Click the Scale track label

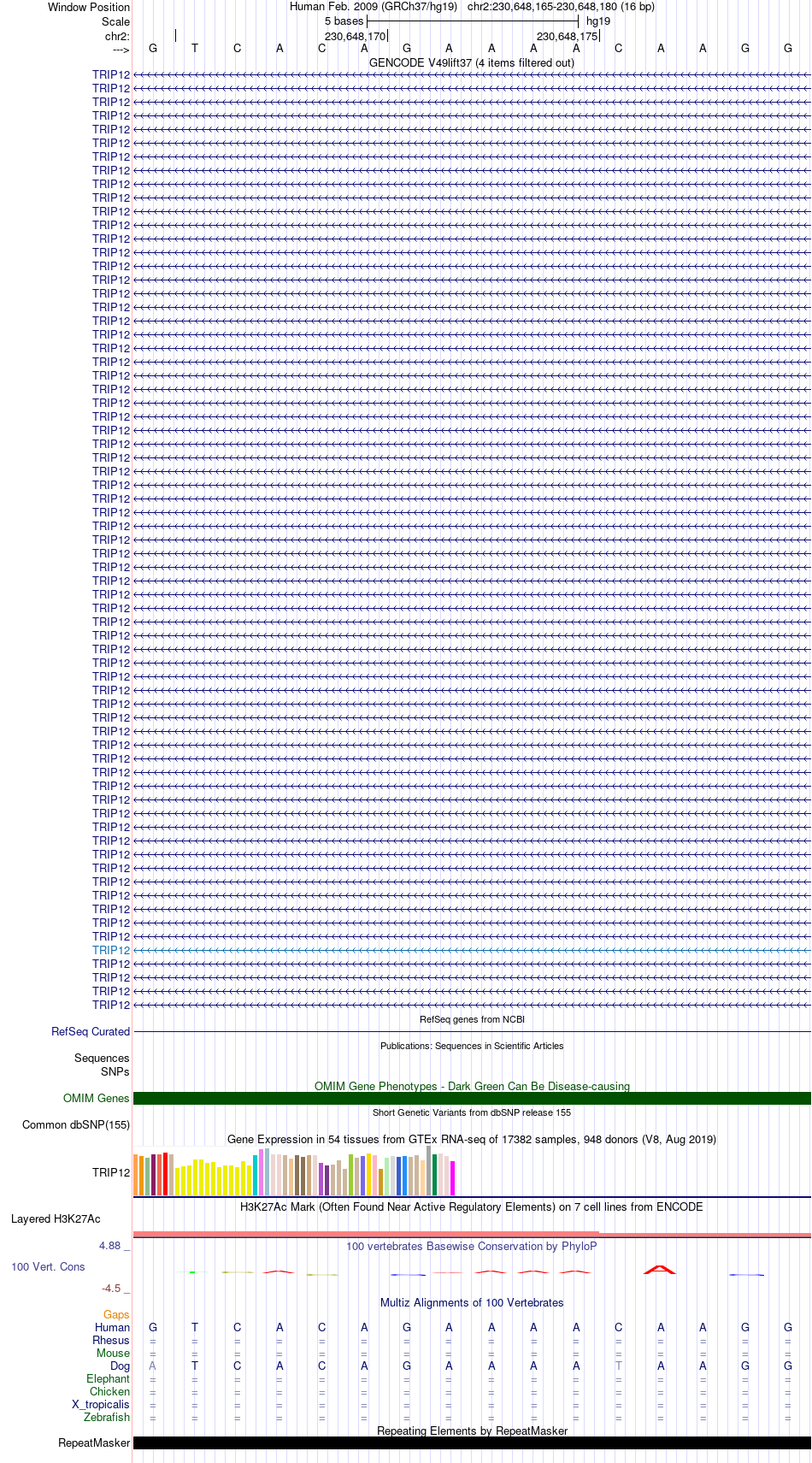pyautogui.click(x=115, y=21)
